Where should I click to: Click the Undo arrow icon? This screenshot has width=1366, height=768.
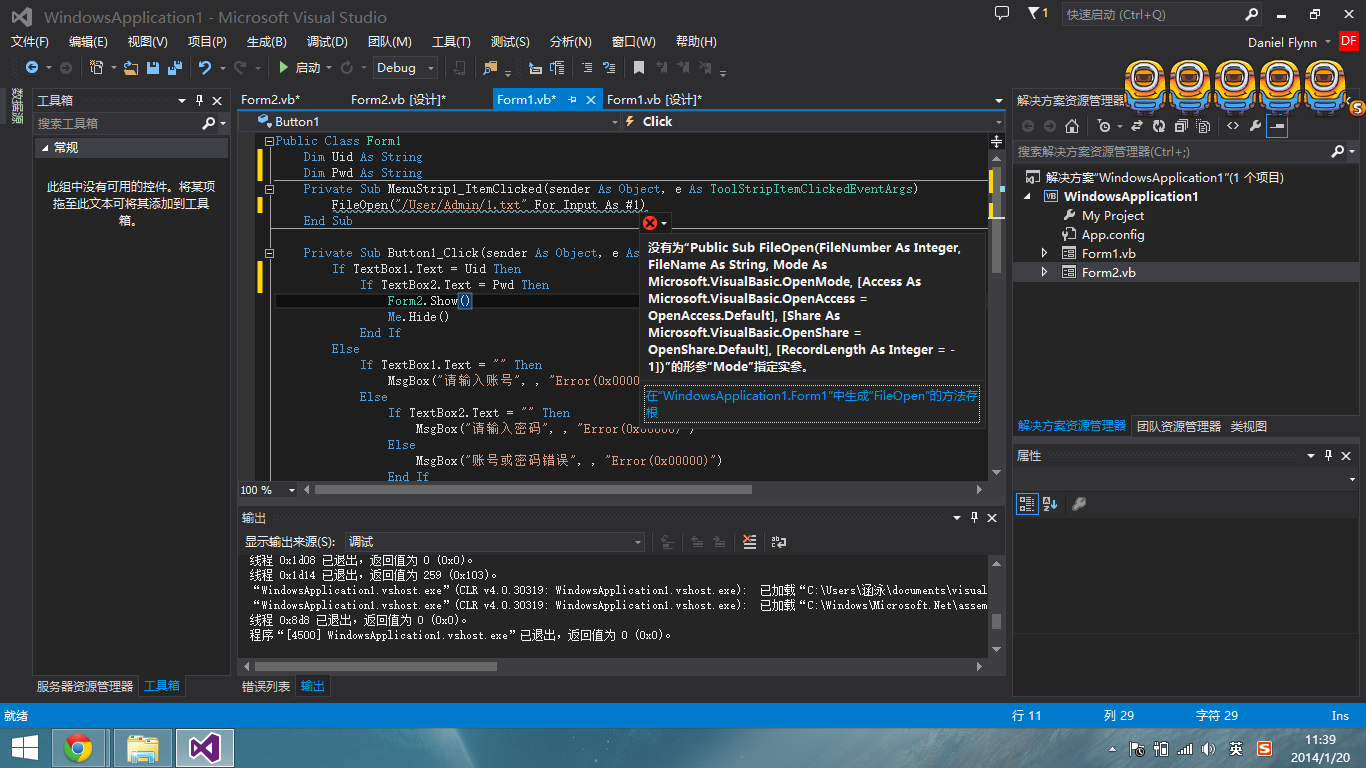coord(205,68)
